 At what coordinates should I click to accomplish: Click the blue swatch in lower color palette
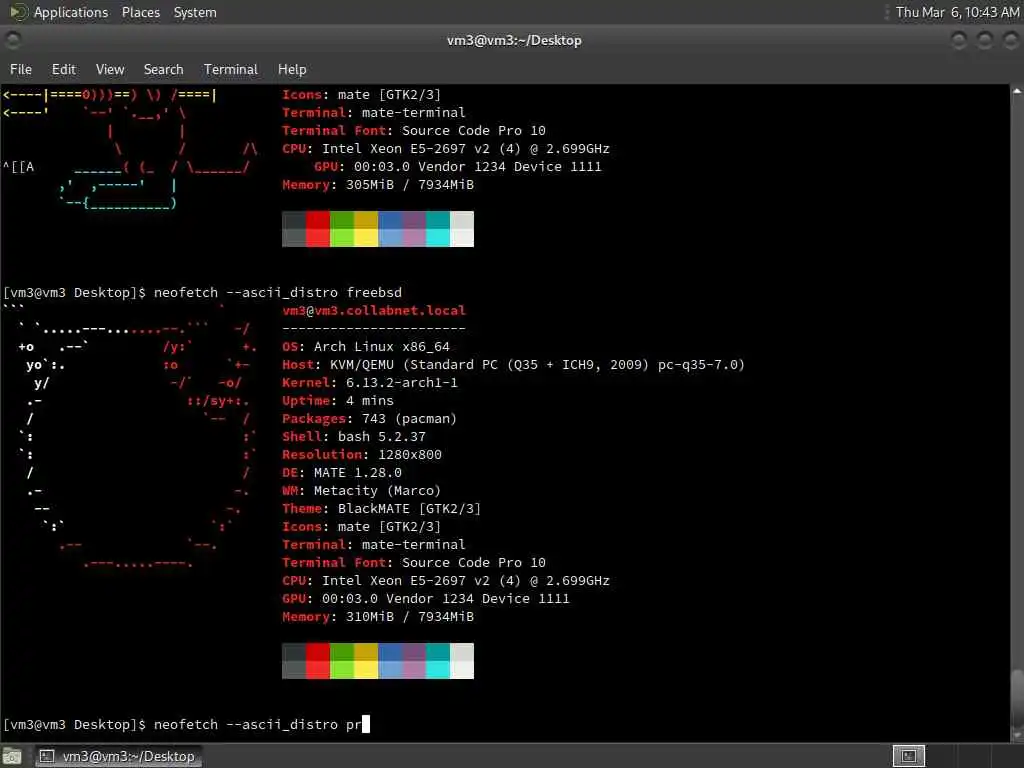click(x=390, y=661)
